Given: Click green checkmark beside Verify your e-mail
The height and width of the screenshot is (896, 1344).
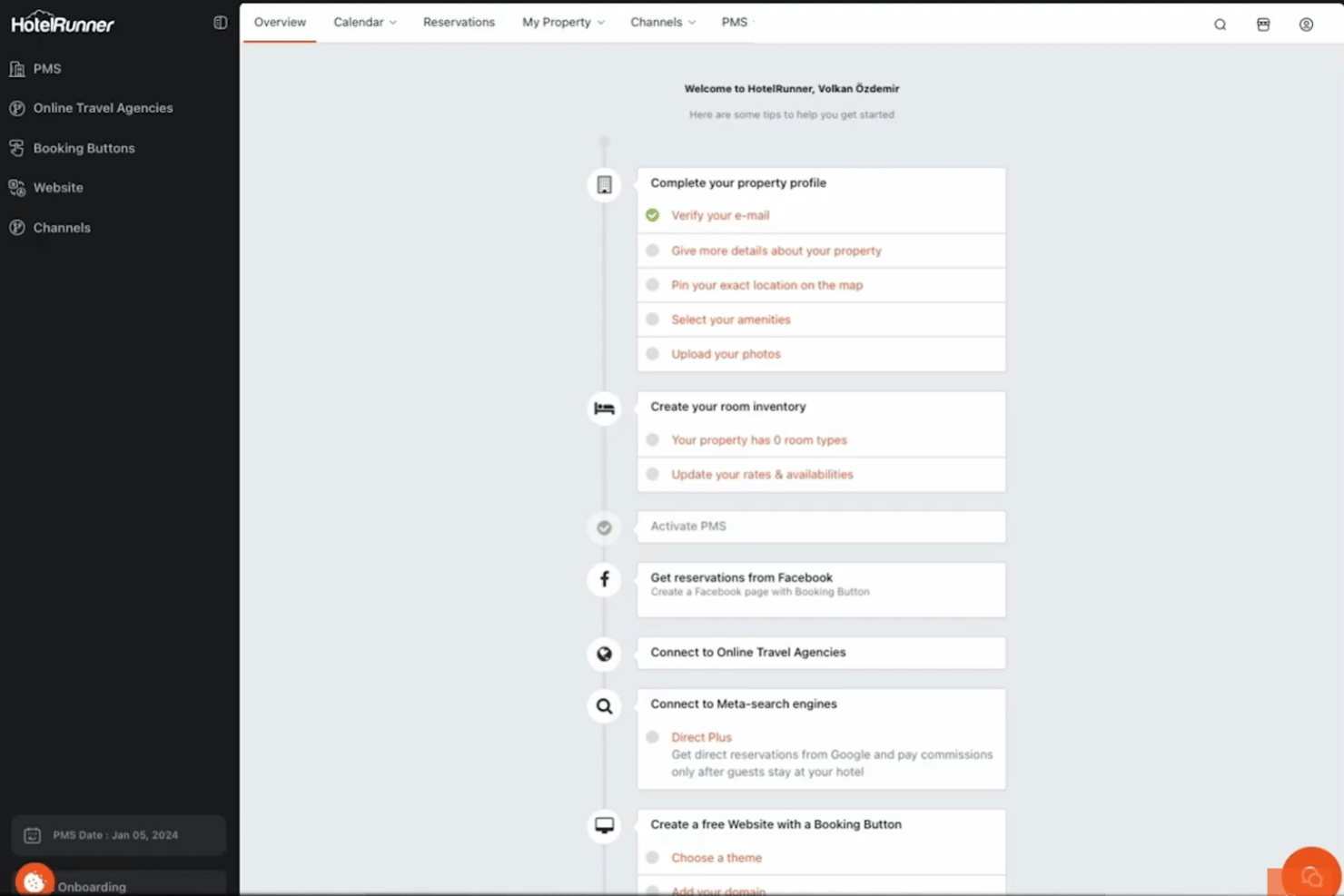Looking at the screenshot, I should pos(652,215).
